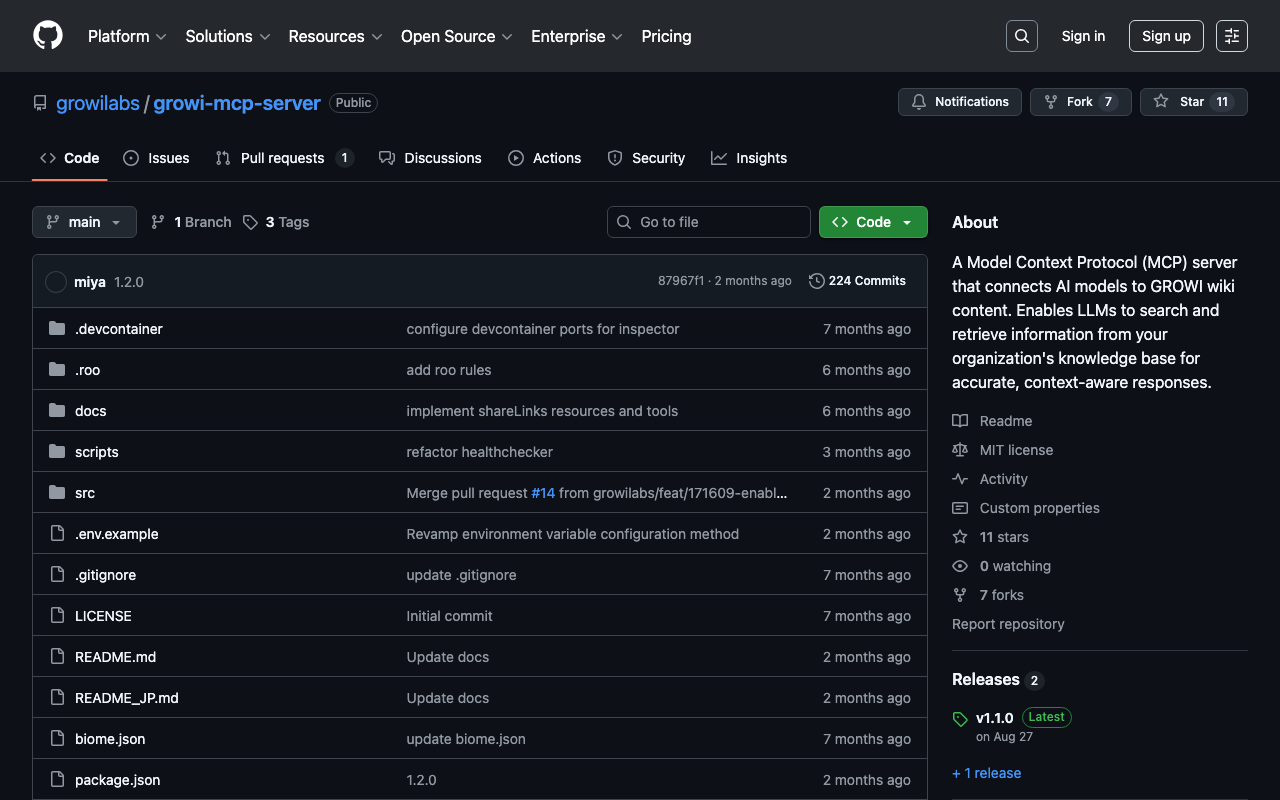Open the README.md file

(x=115, y=657)
